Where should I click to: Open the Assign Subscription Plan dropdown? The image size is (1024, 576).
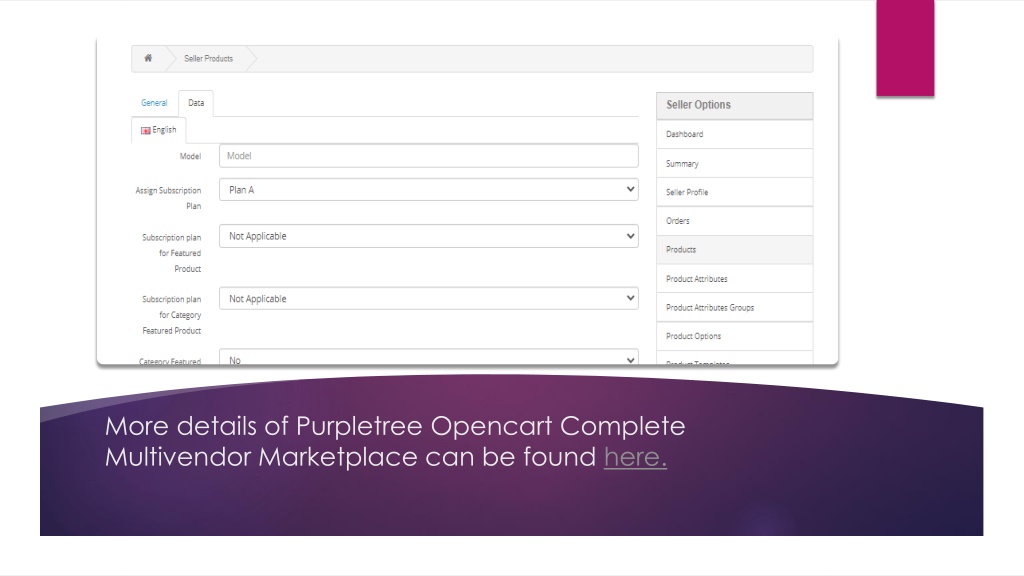pyautogui.click(x=428, y=190)
